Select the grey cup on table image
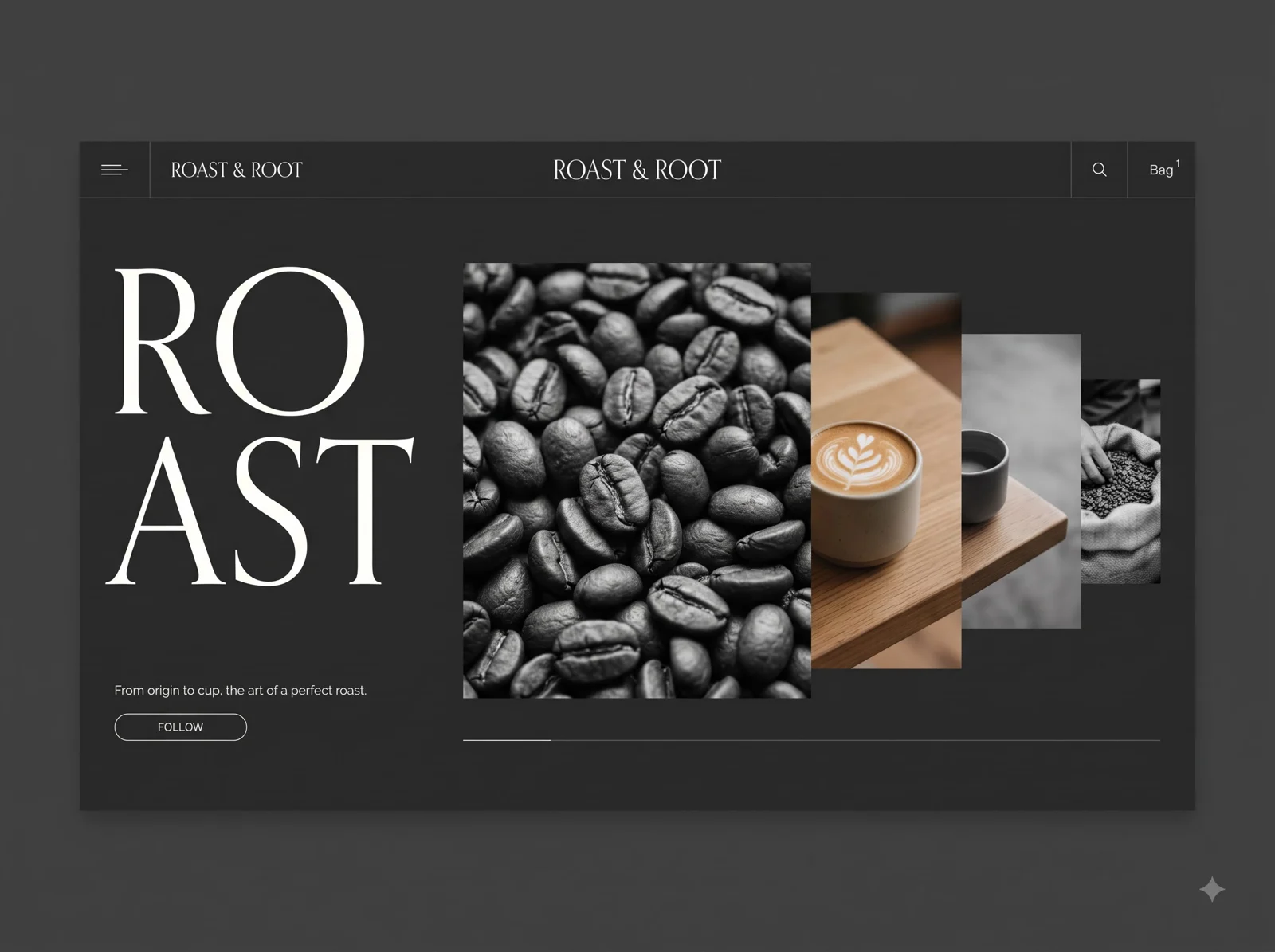1275x952 pixels. [1022, 480]
